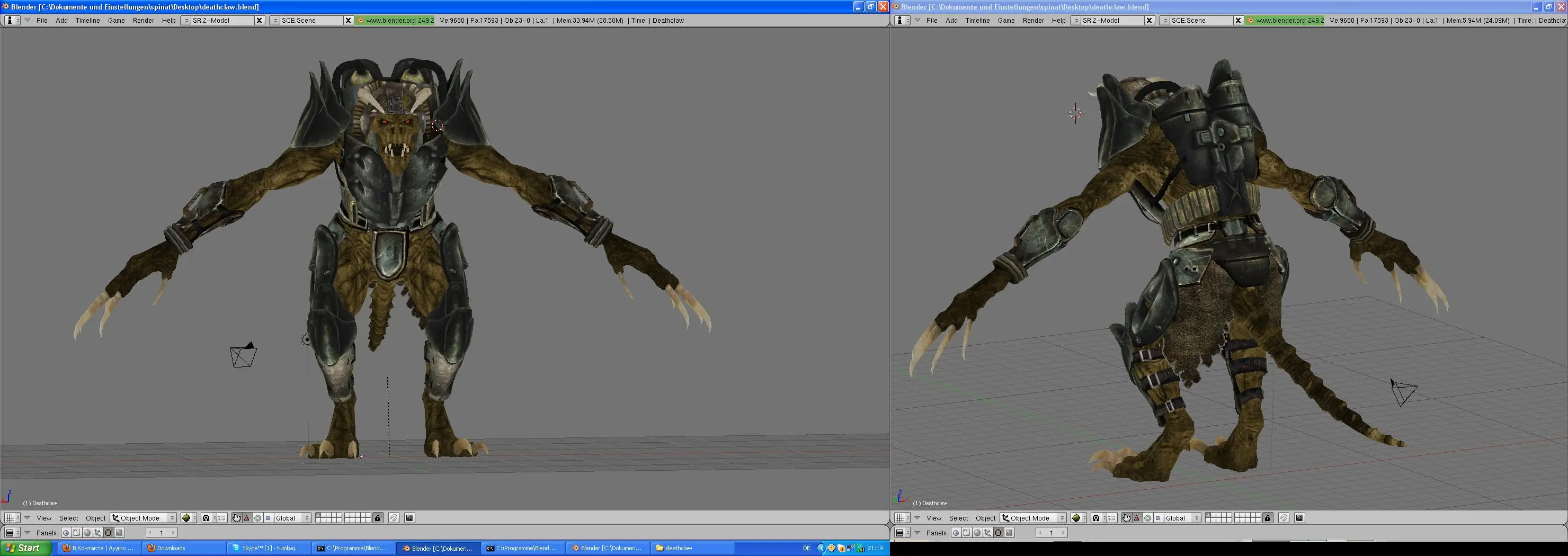Increase current frame in left buttons window
The height and width of the screenshot is (556, 1568).
click(173, 532)
